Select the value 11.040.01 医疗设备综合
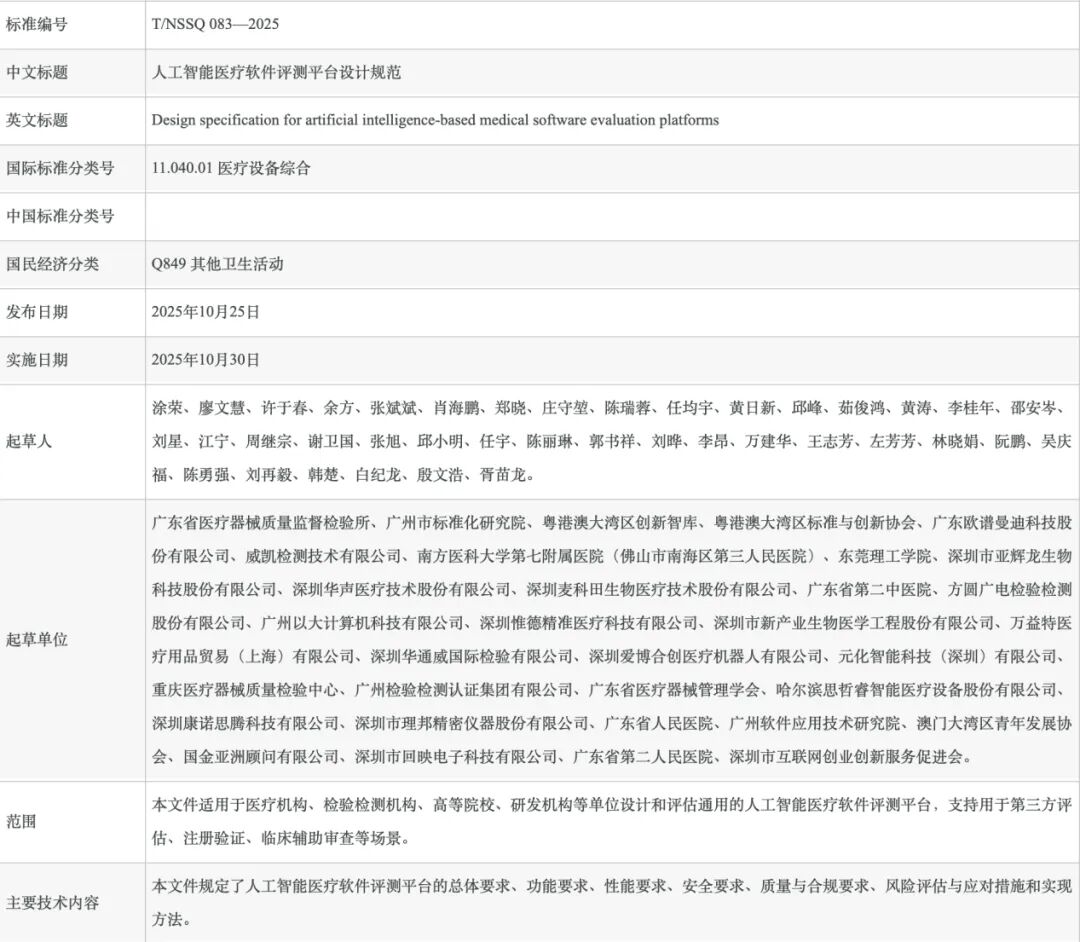The height and width of the screenshot is (942, 1080). point(231,168)
